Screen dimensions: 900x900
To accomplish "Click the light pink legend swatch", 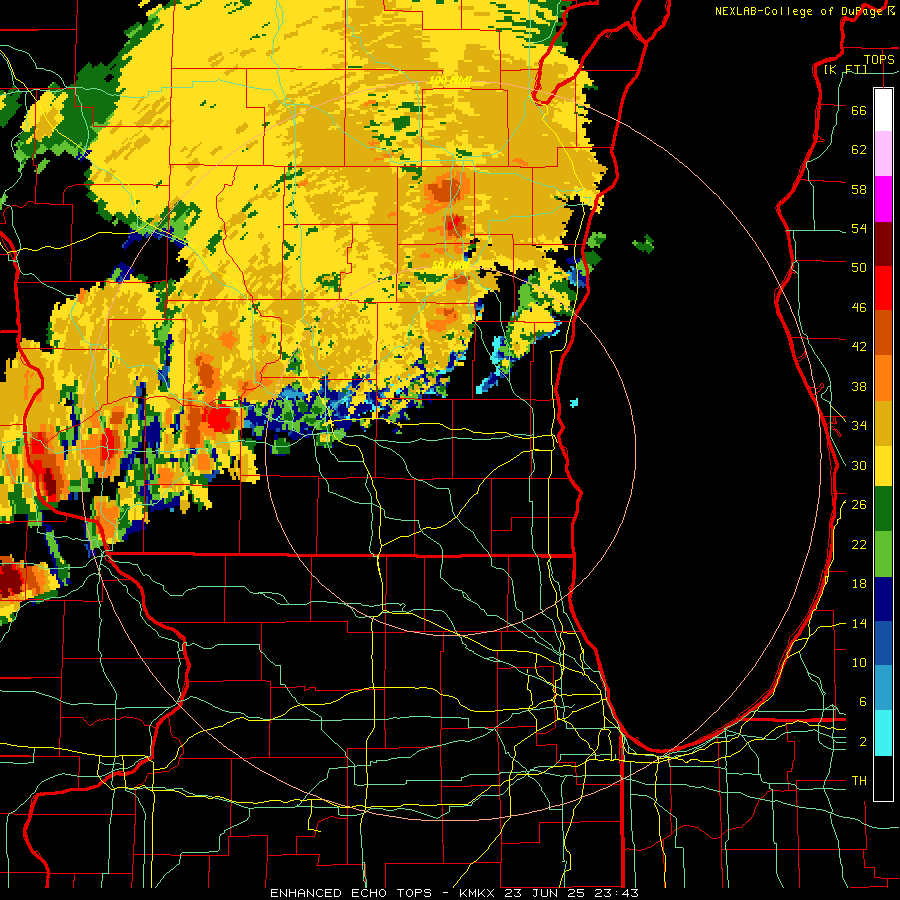I will (x=883, y=153).
